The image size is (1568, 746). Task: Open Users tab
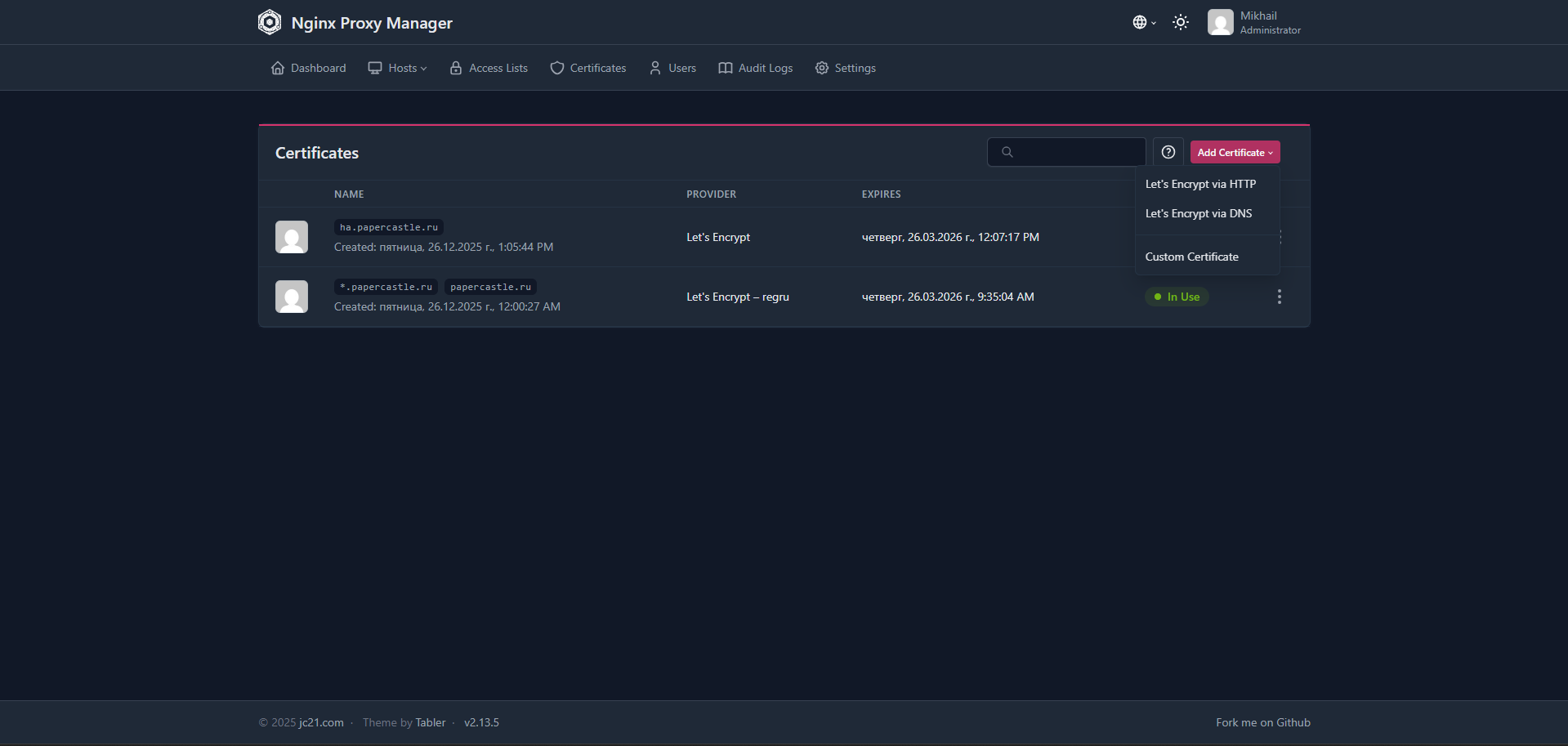(672, 68)
